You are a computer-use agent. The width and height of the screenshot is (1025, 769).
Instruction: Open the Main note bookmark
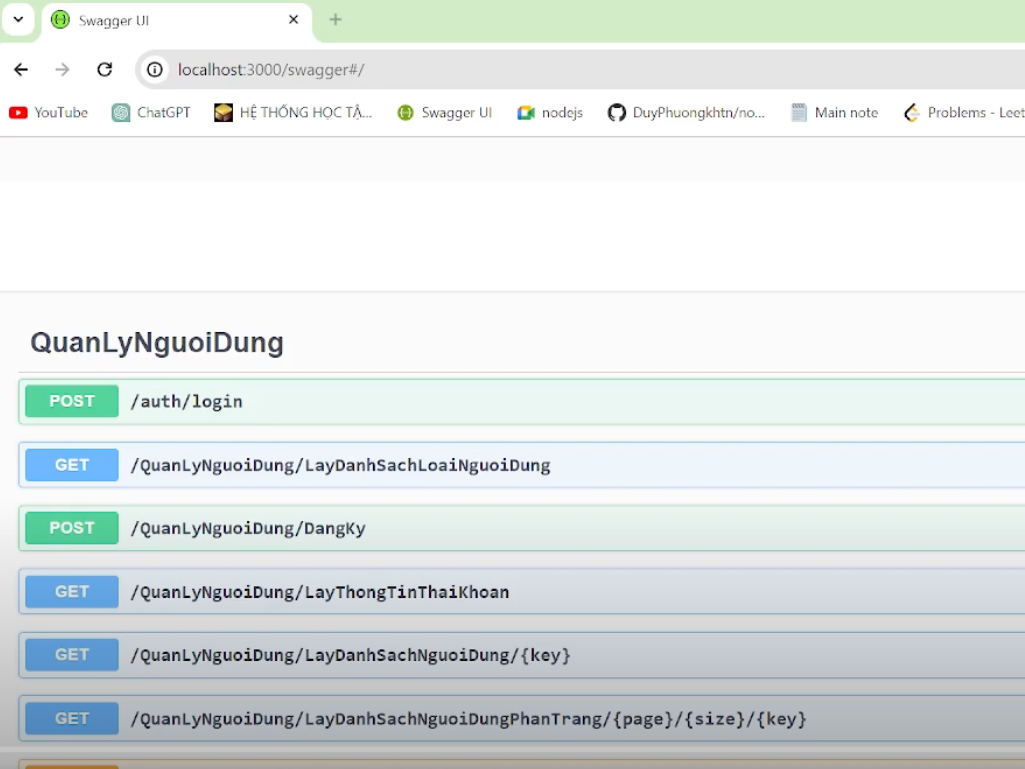point(834,113)
